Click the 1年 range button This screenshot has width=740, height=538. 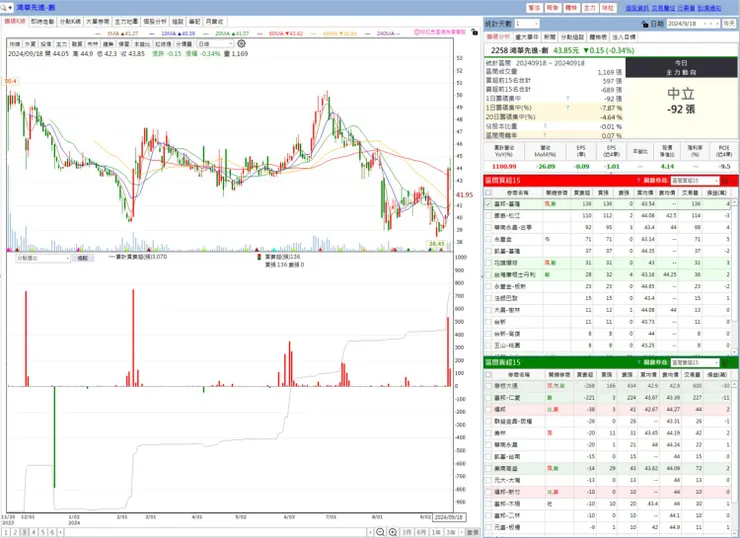[437, 532]
